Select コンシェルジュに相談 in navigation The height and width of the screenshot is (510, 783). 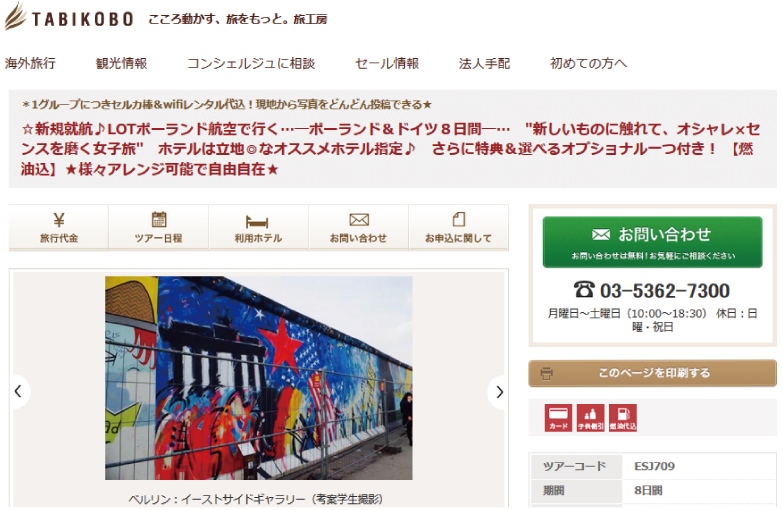(x=251, y=63)
